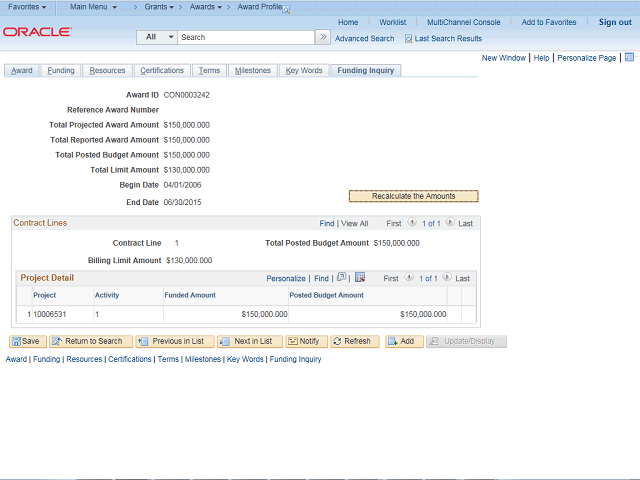Expand the Awards breadcrumb dropdown

click(206, 7)
